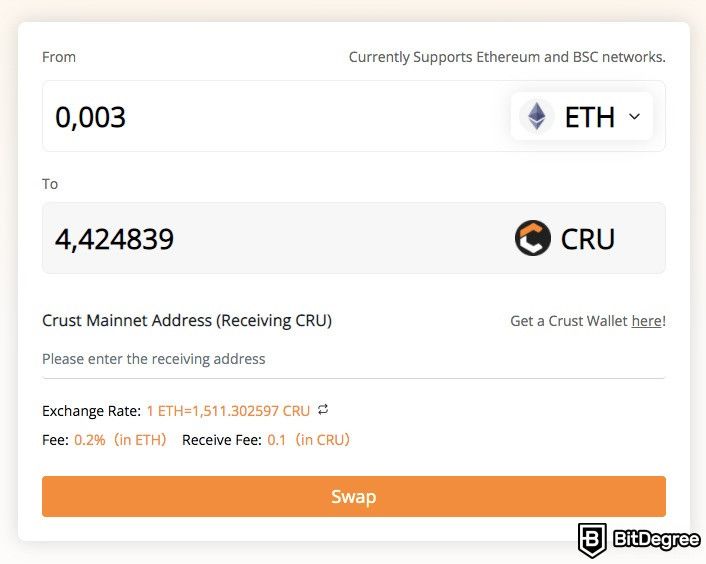Screen dimensions: 706x564
Task: Click the orange Swap button
Action: (x=353, y=496)
